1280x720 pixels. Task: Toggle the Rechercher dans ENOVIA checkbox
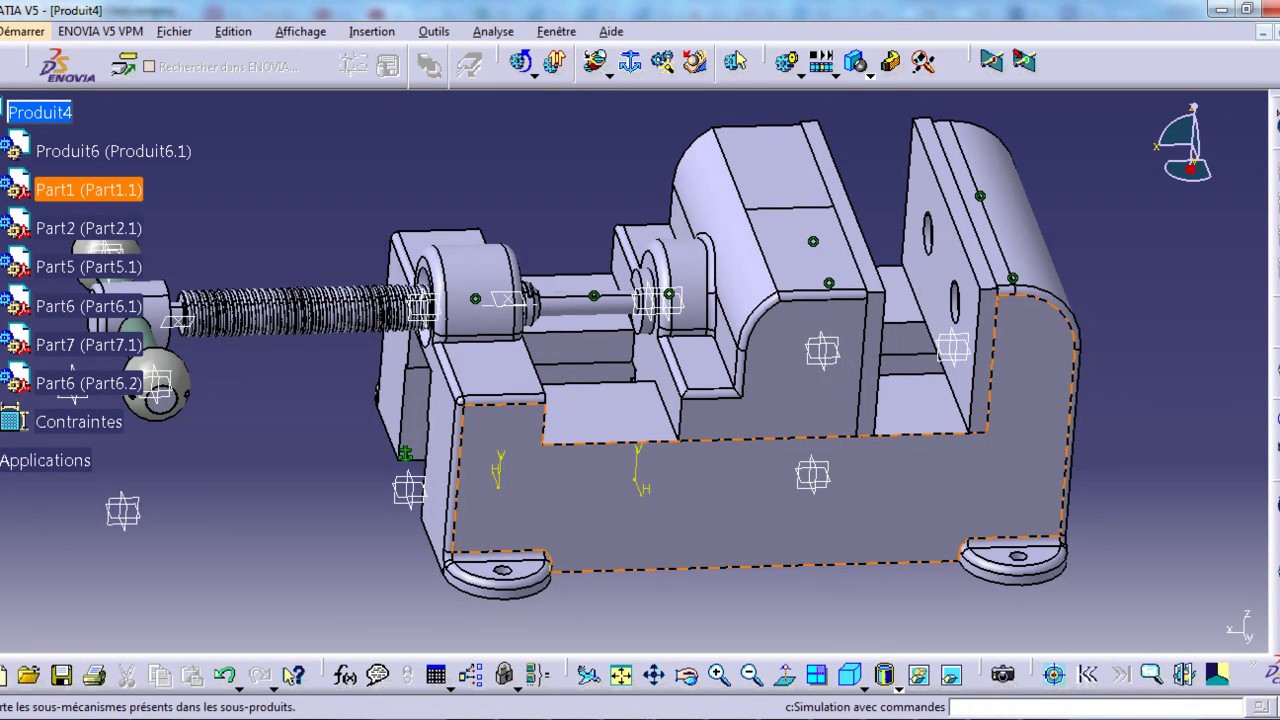[149, 66]
